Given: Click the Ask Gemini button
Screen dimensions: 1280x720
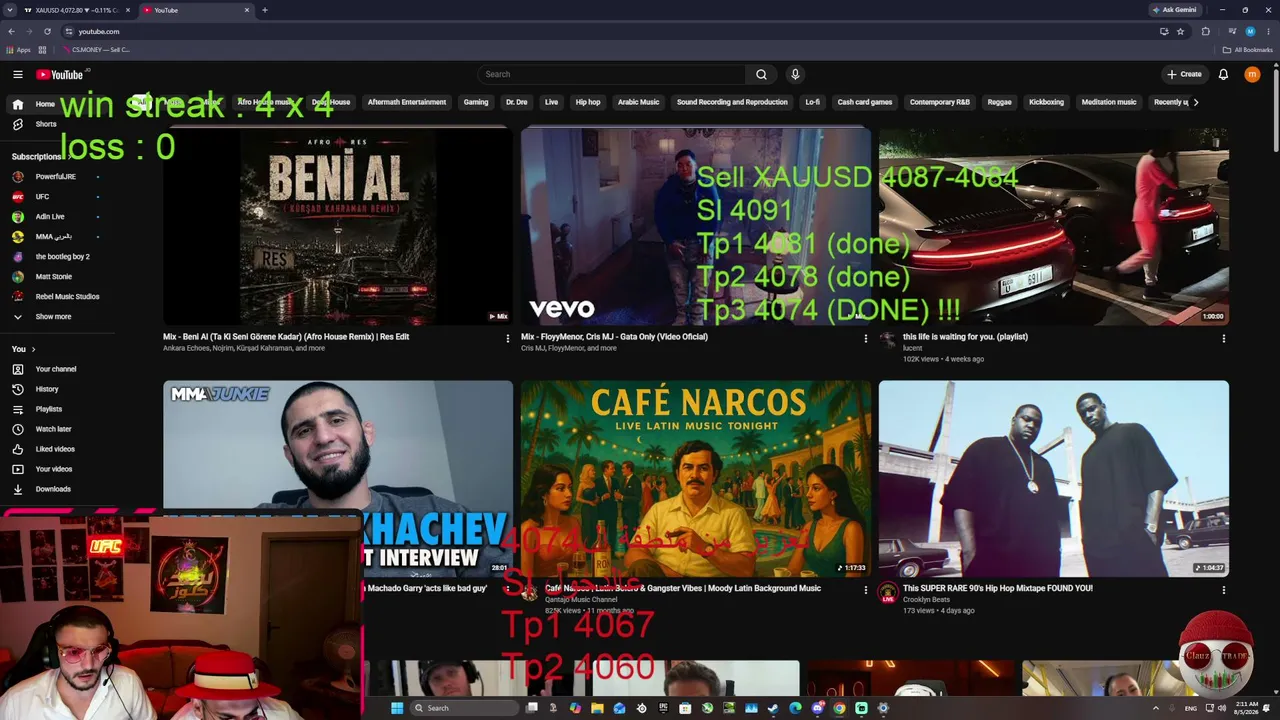Looking at the screenshot, I should (x=1175, y=10).
